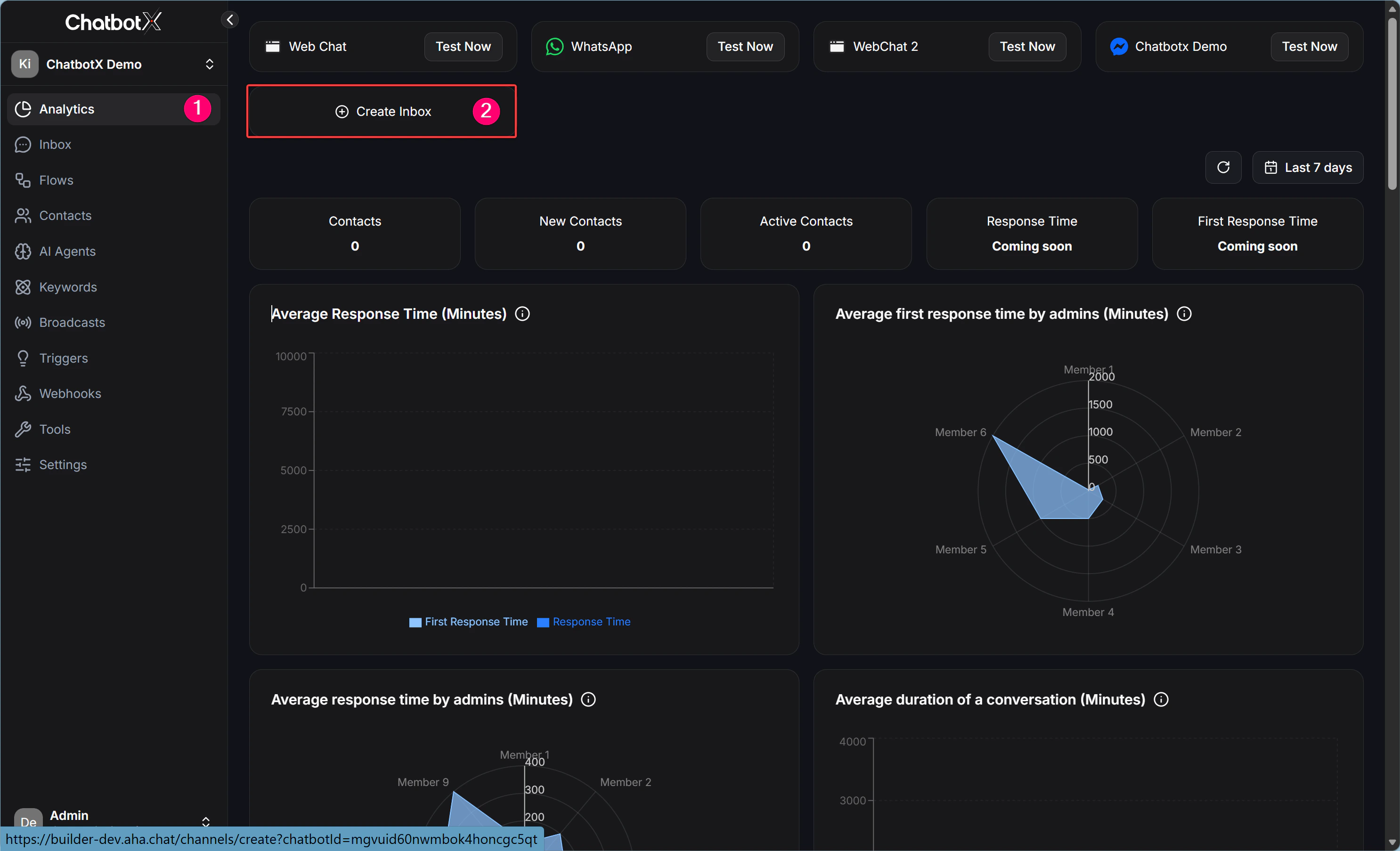Click the Flows icon in the sidebar

point(23,180)
